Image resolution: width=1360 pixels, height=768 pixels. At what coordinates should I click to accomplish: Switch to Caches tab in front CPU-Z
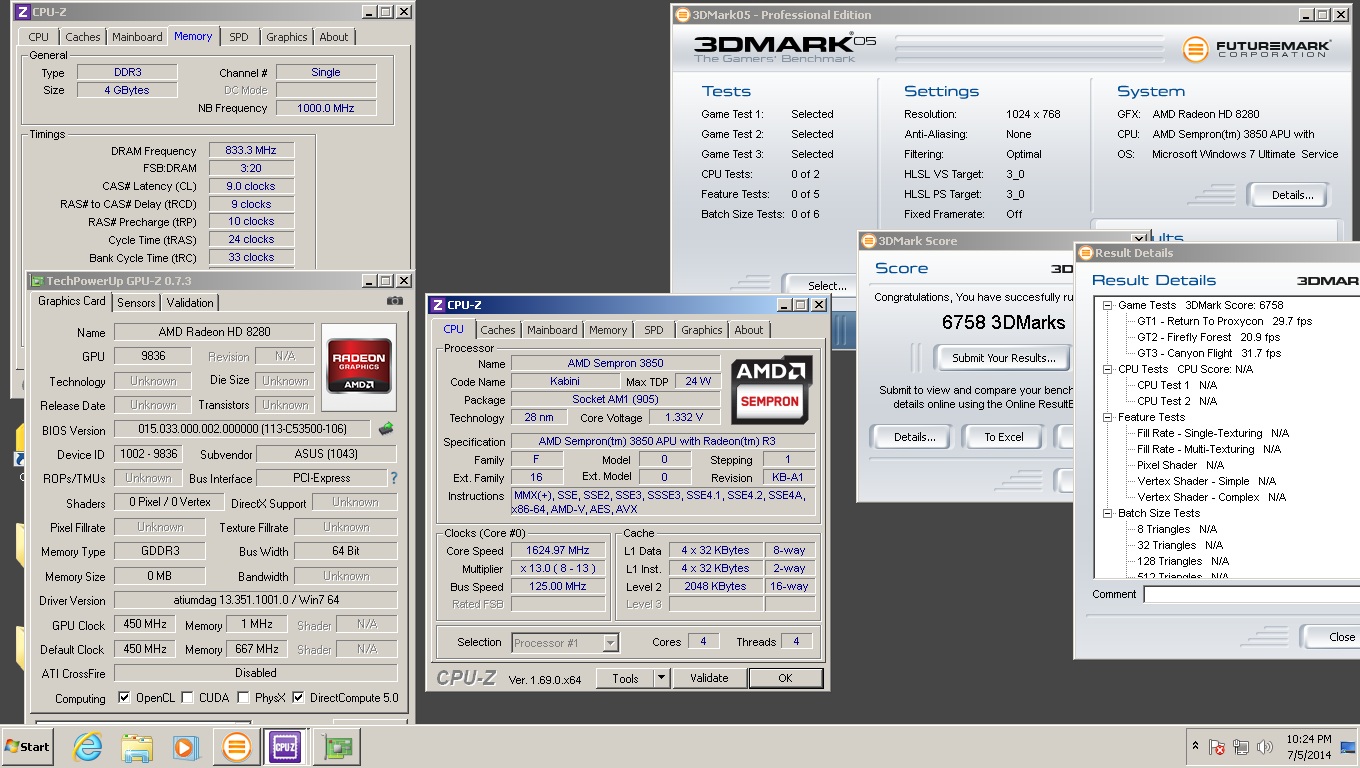(x=497, y=330)
